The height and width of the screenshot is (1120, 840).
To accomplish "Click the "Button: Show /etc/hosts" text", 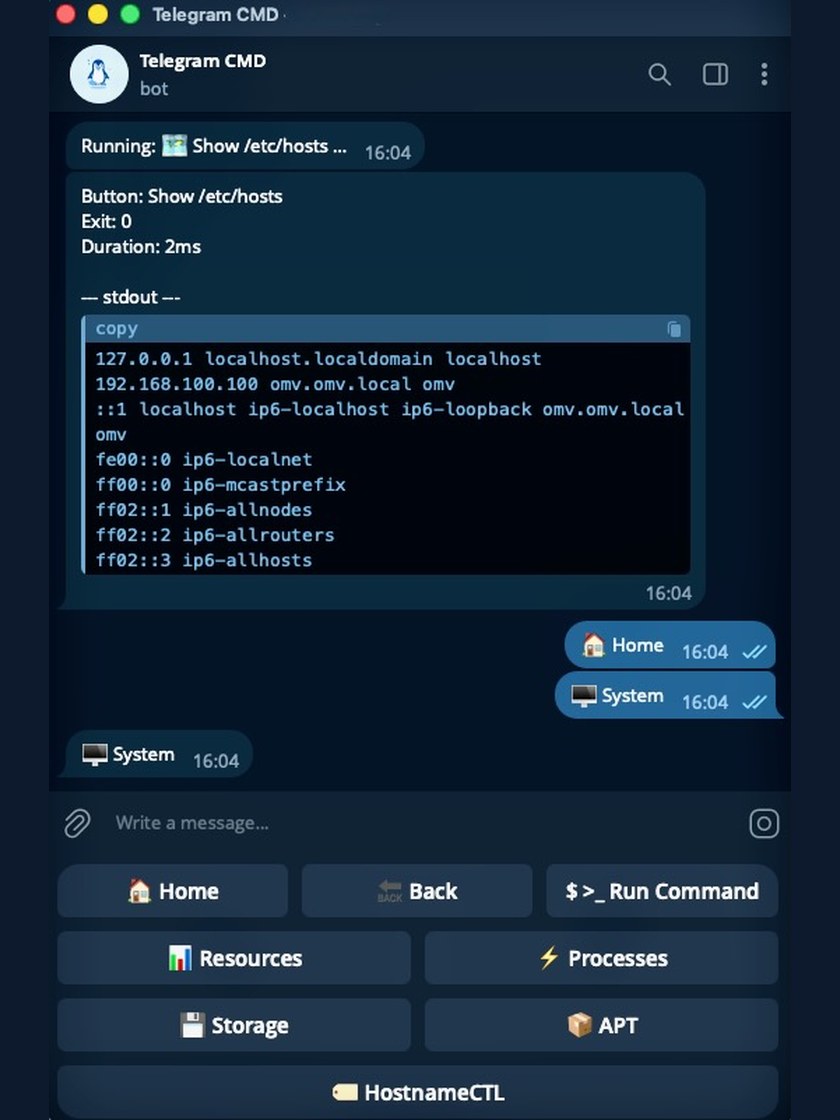I will [181, 196].
